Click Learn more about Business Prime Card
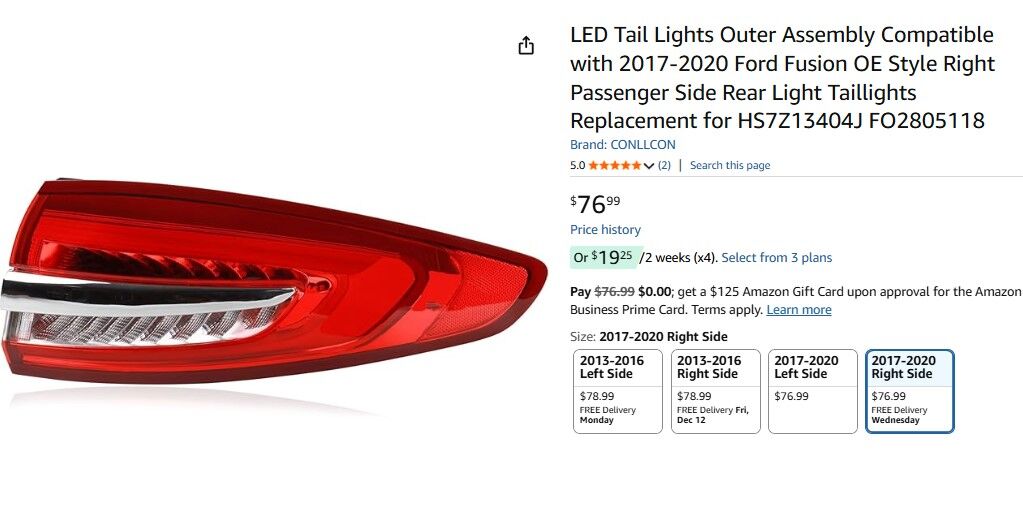 click(798, 310)
